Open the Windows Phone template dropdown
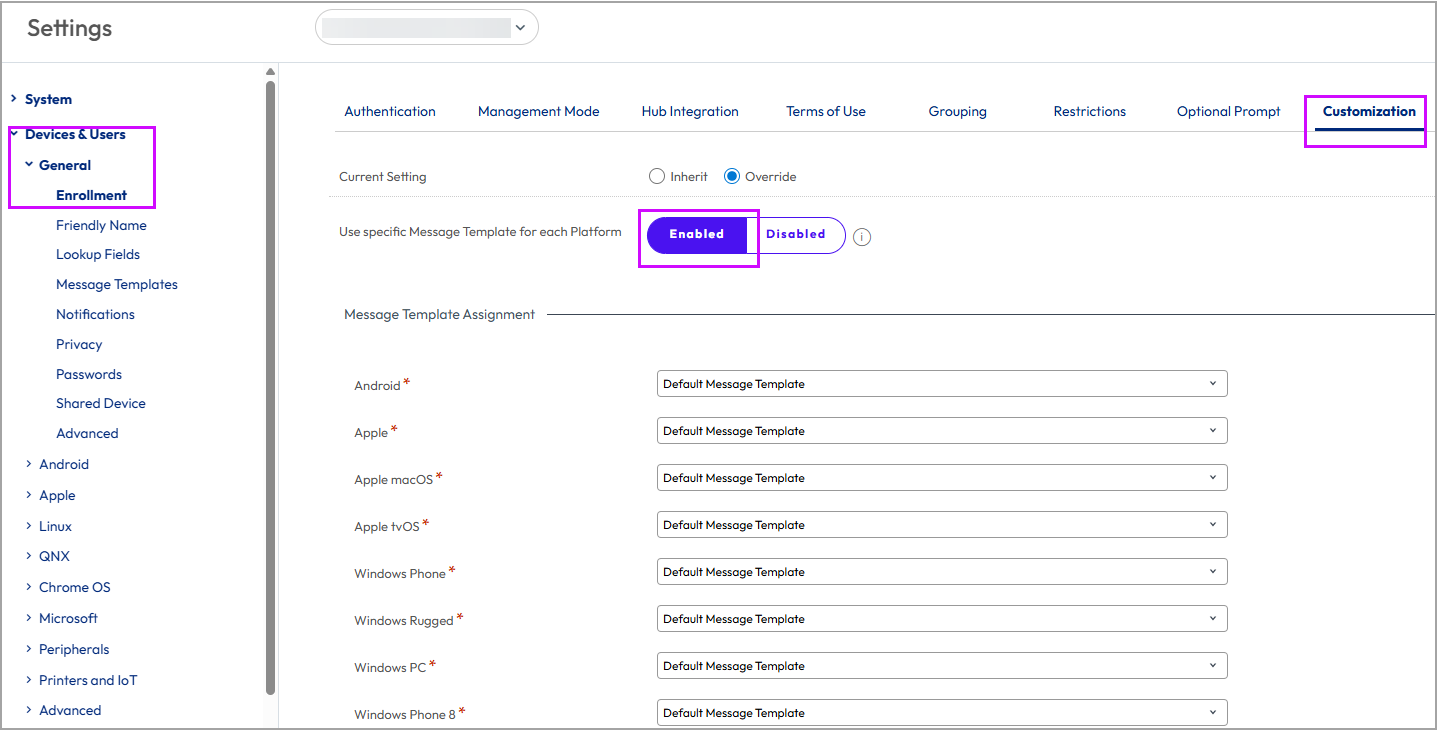The height and width of the screenshot is (730, 1437). pyautogui.click(x=942, y=572)
